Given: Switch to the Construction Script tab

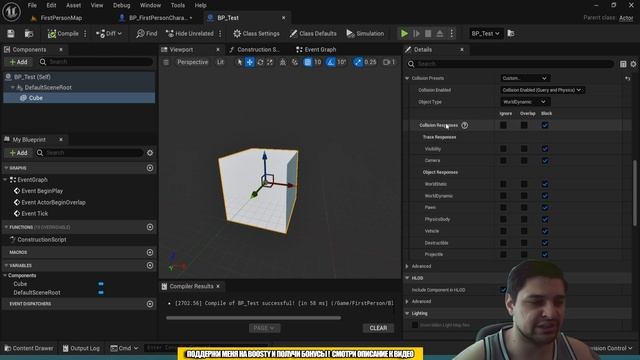Looking at the screenshot, I should point(258,49).
